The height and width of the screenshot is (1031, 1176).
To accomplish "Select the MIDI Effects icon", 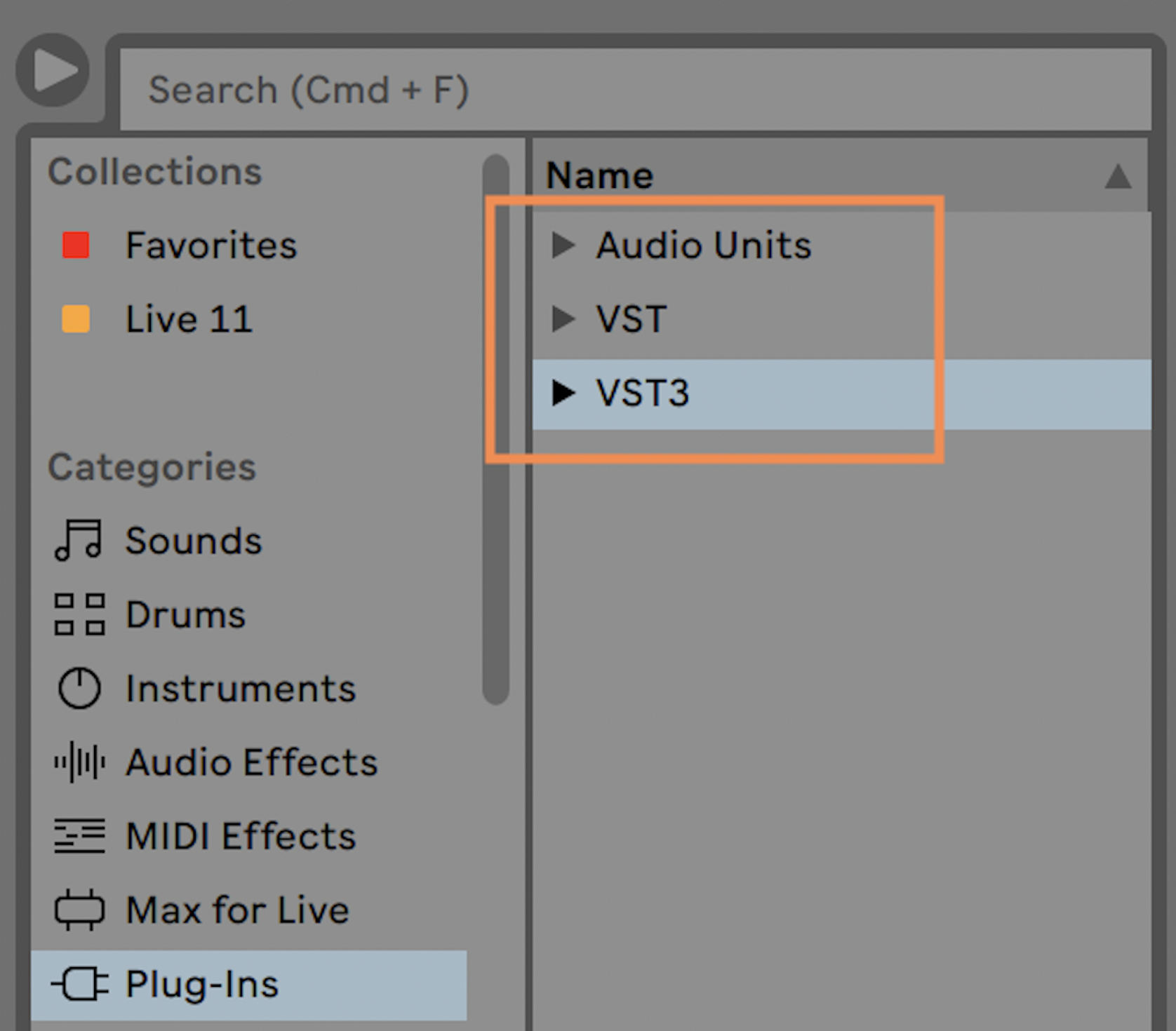I will click(x=79, y=837).
